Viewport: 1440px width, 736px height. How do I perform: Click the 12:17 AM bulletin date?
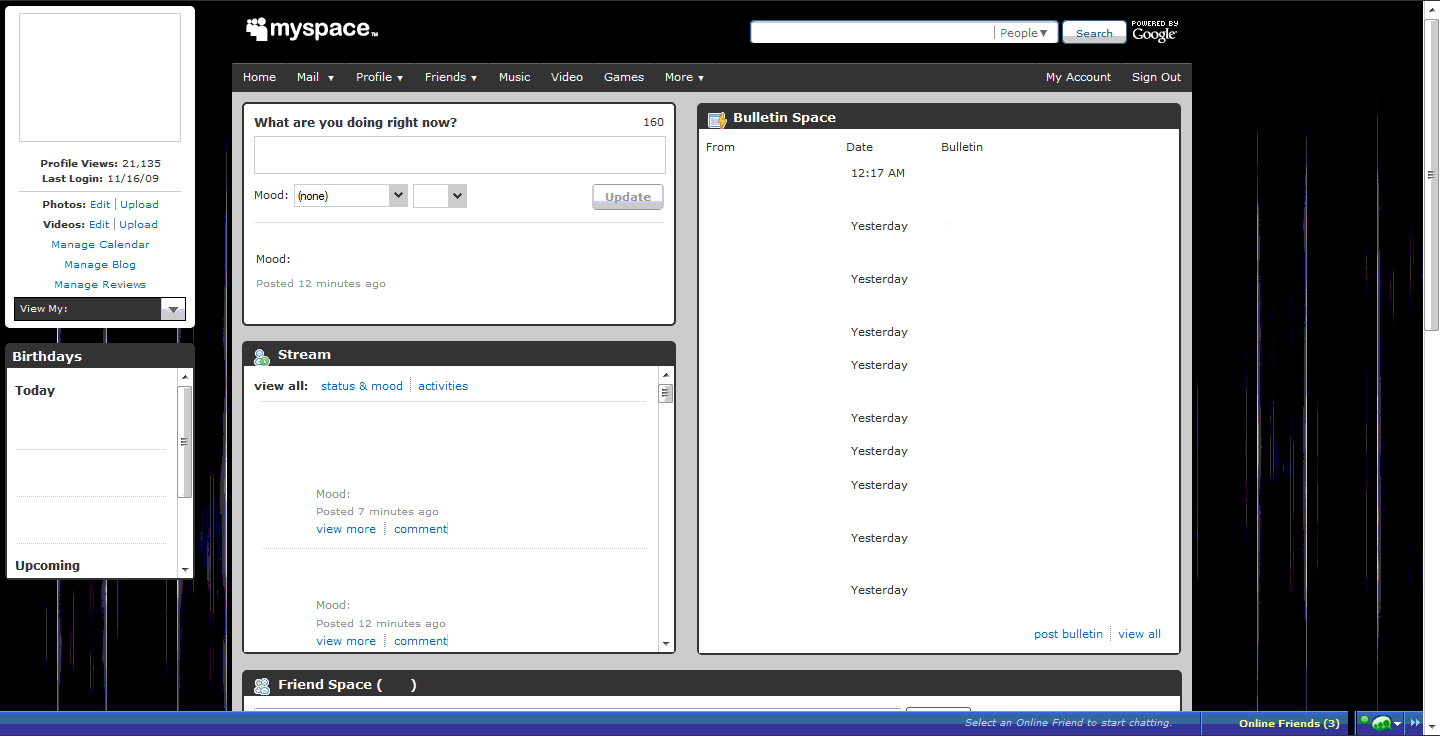[878, 173]
